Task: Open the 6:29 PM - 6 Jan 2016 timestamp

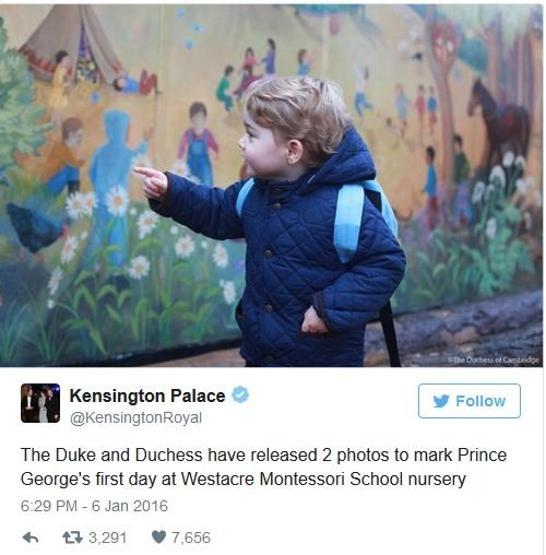Action: point(94,506)
